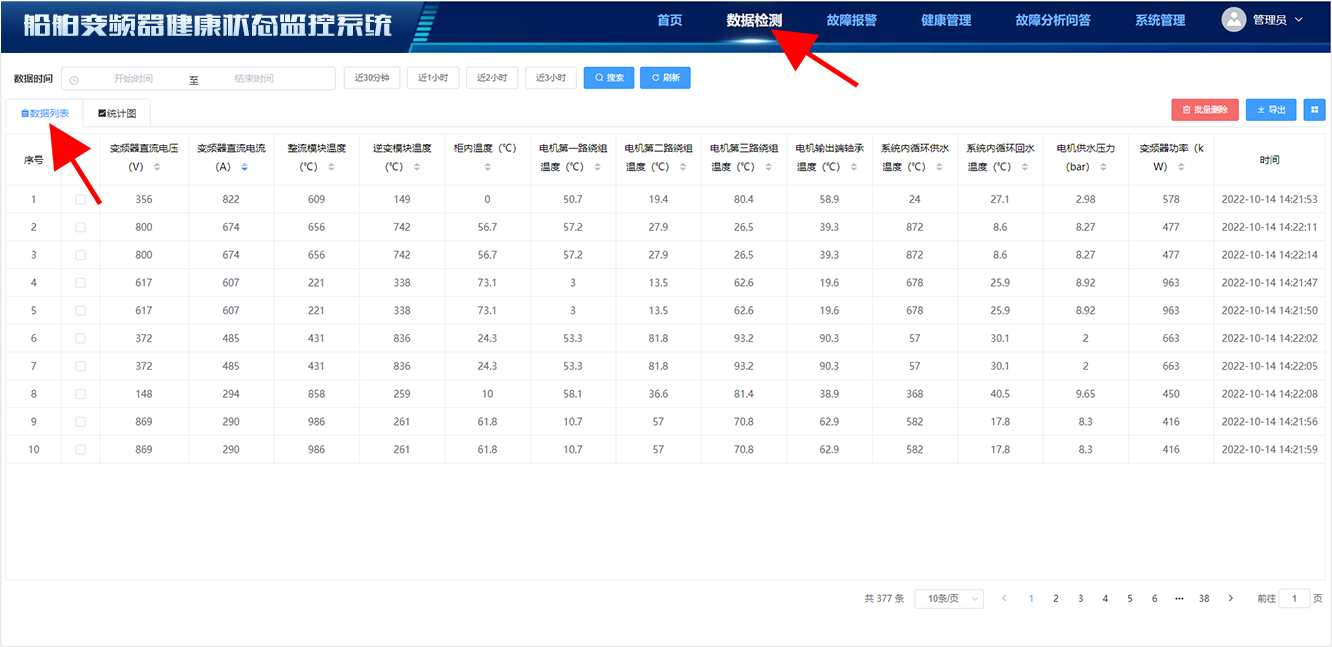The image size is (1332, 647).
Task: Open the 首页 navigation item
Action: click(670, 20)
